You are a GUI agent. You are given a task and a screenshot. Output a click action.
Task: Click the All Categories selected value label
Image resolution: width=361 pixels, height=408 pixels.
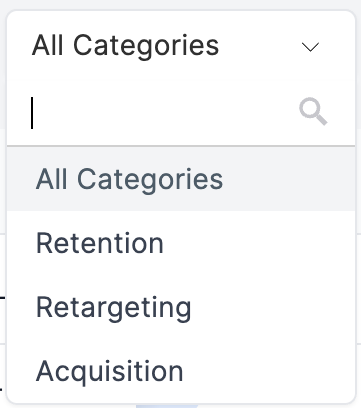pos(125,46)
